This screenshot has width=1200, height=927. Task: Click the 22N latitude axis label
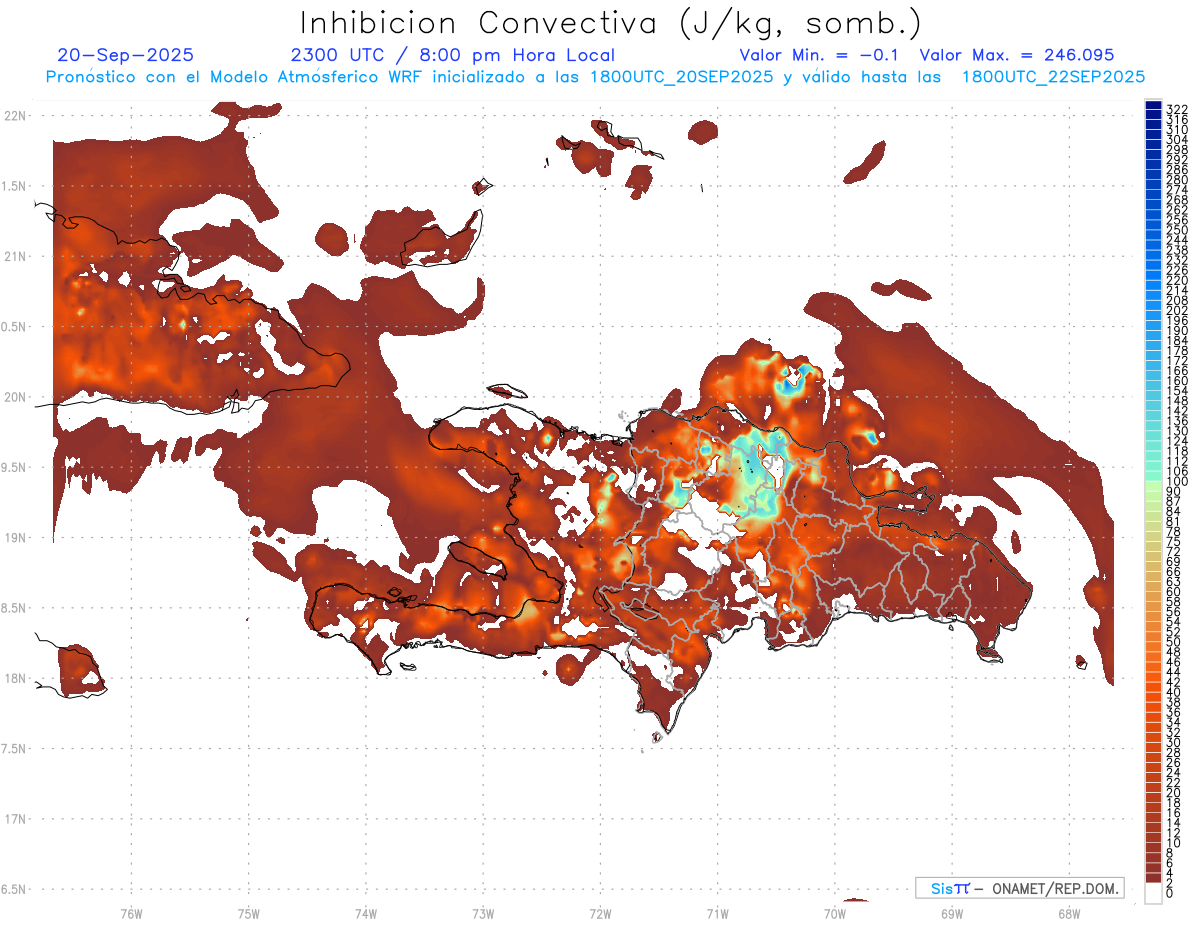coord(15,116)
